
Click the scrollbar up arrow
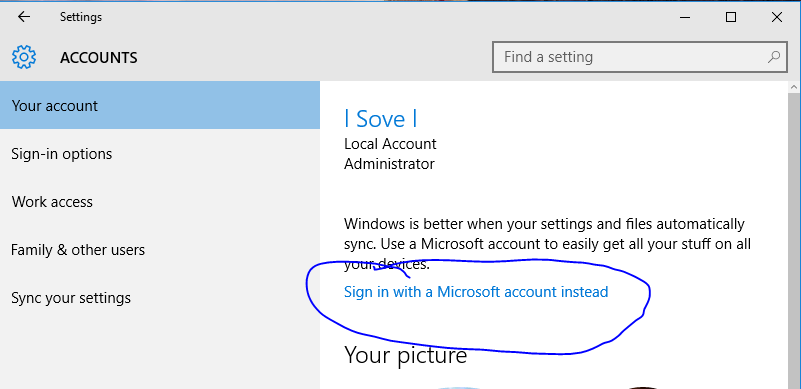coord(795,87)
